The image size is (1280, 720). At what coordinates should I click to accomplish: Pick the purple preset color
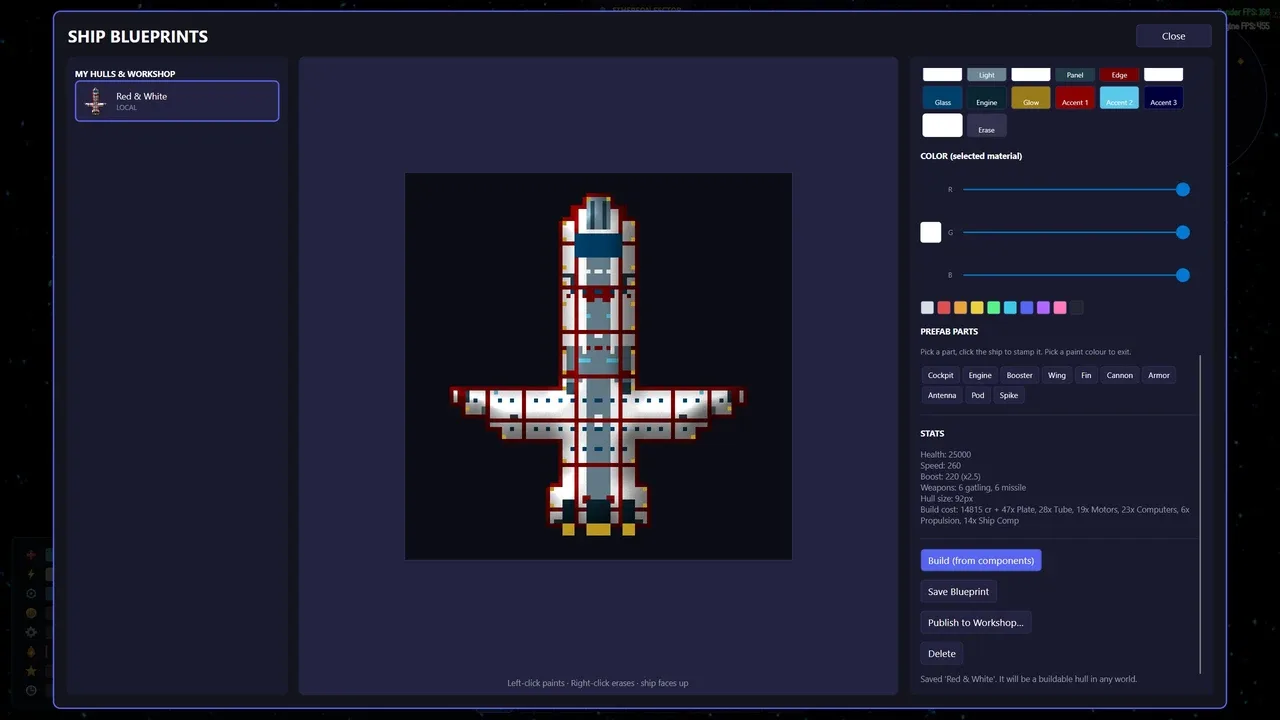(x=1043, y=308)
